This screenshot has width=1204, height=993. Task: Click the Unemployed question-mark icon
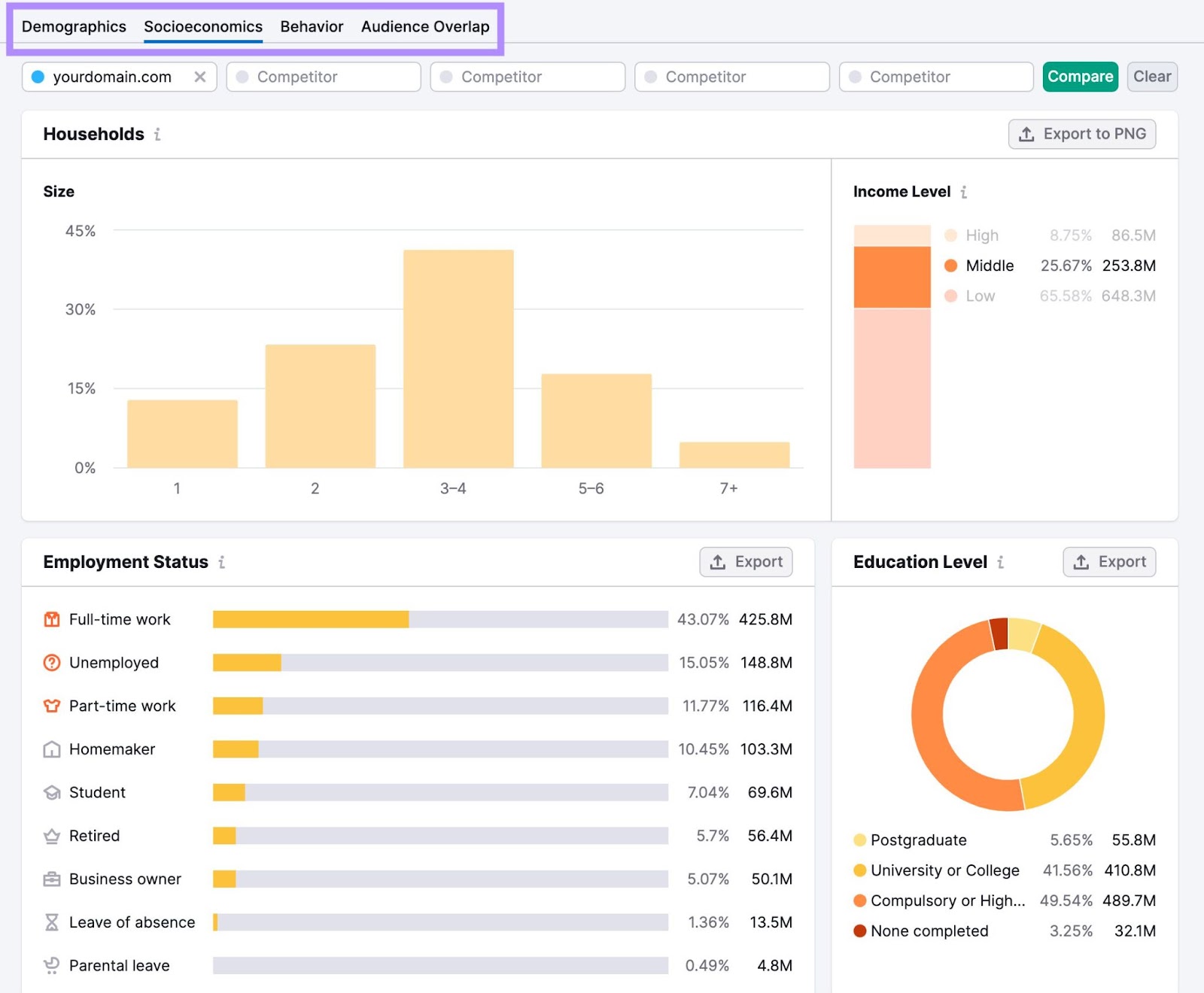[x=50, y=663]
